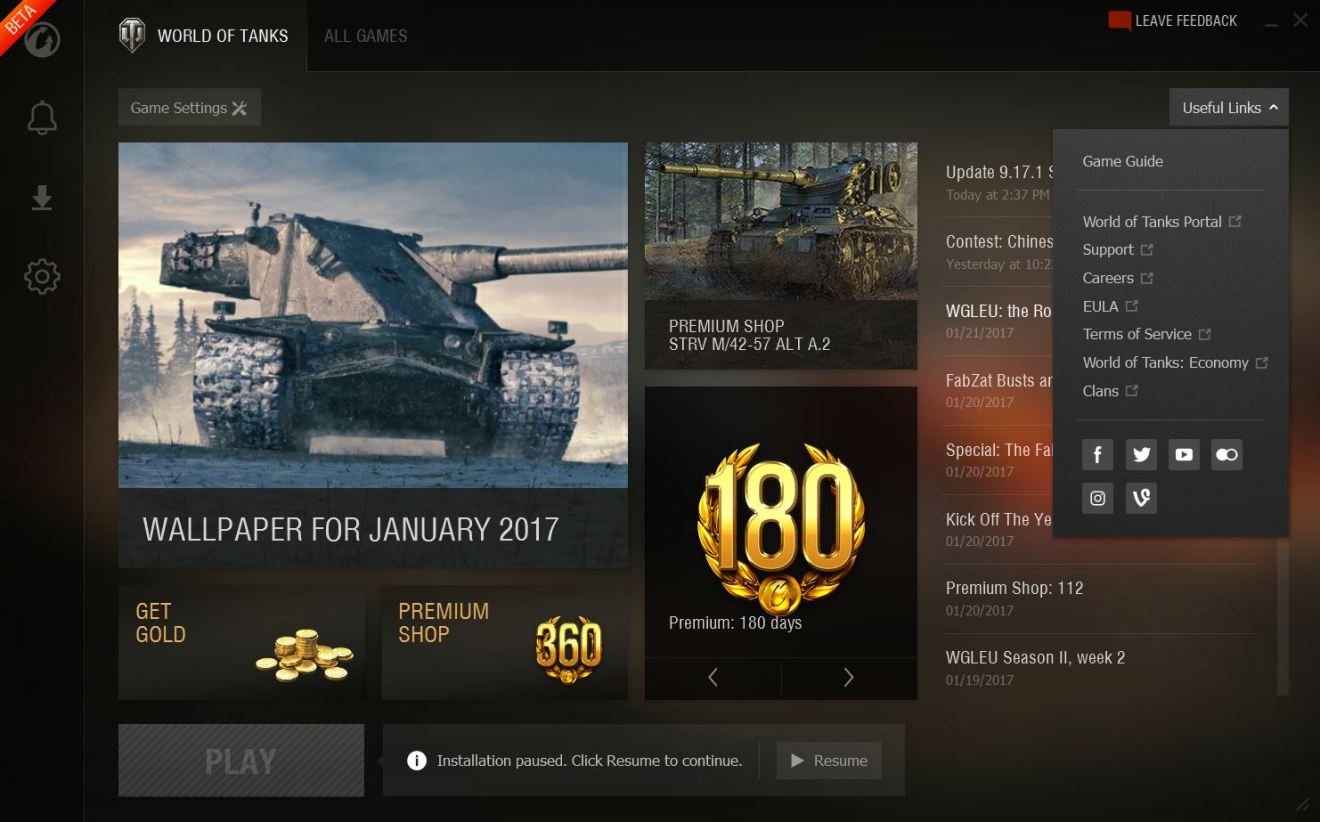
Task: Collapse the Useful Links dropdown
Action: [1229, 108]
